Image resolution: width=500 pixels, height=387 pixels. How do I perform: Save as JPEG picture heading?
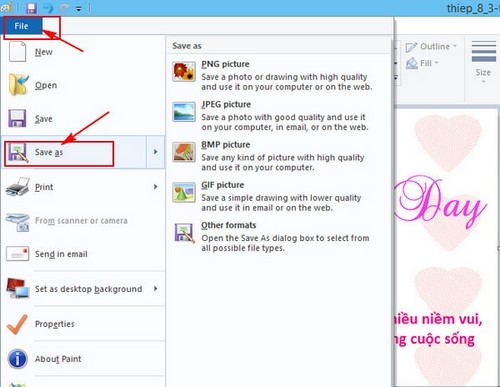pos(226,104)
